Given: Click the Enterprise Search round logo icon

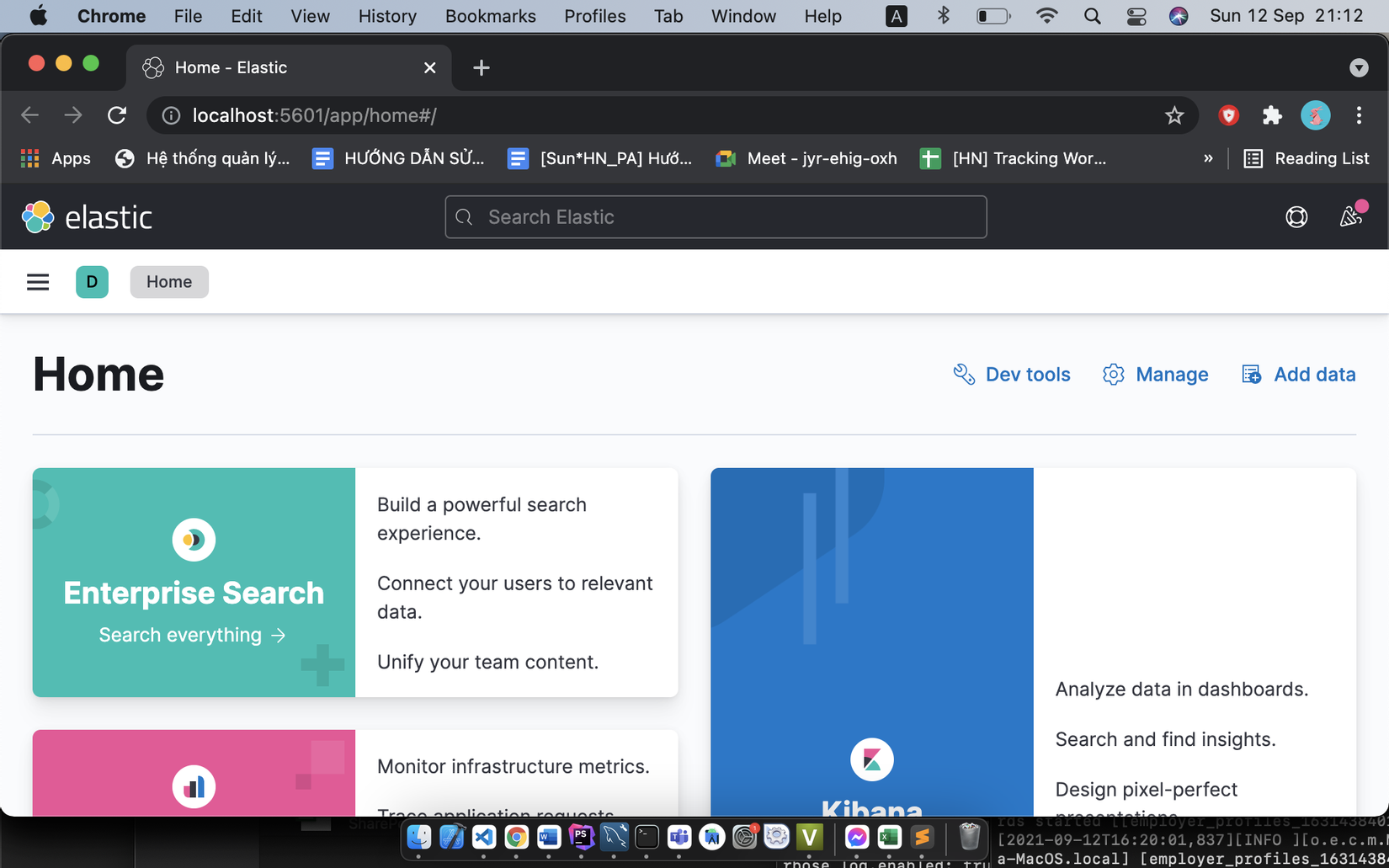Looking at the screenshot, I should tap(194, 540).
